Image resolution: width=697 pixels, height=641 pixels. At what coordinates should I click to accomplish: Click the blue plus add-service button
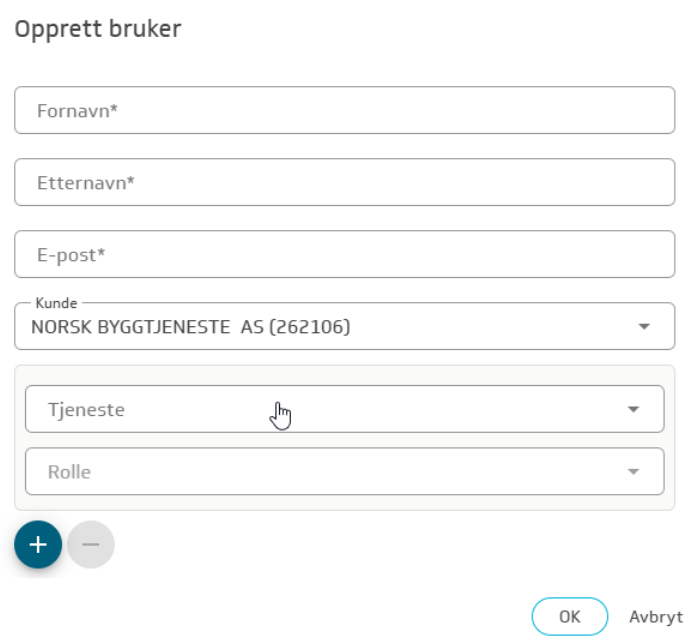tap(38, 545)
